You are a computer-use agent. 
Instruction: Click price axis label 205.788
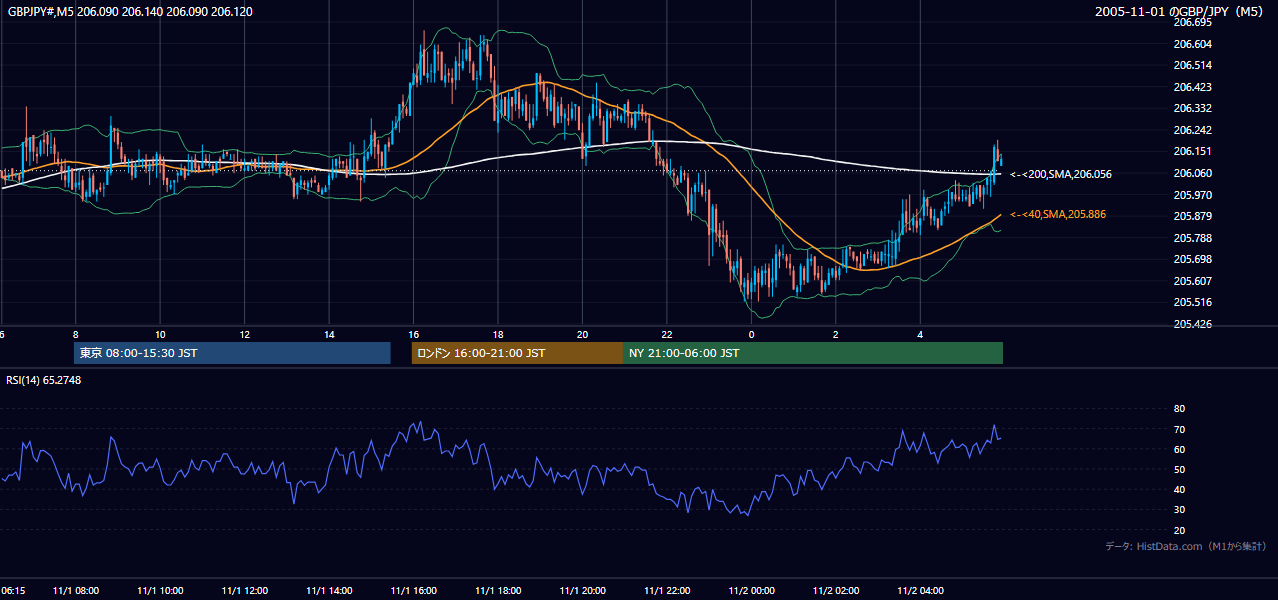click(1192, 238)
